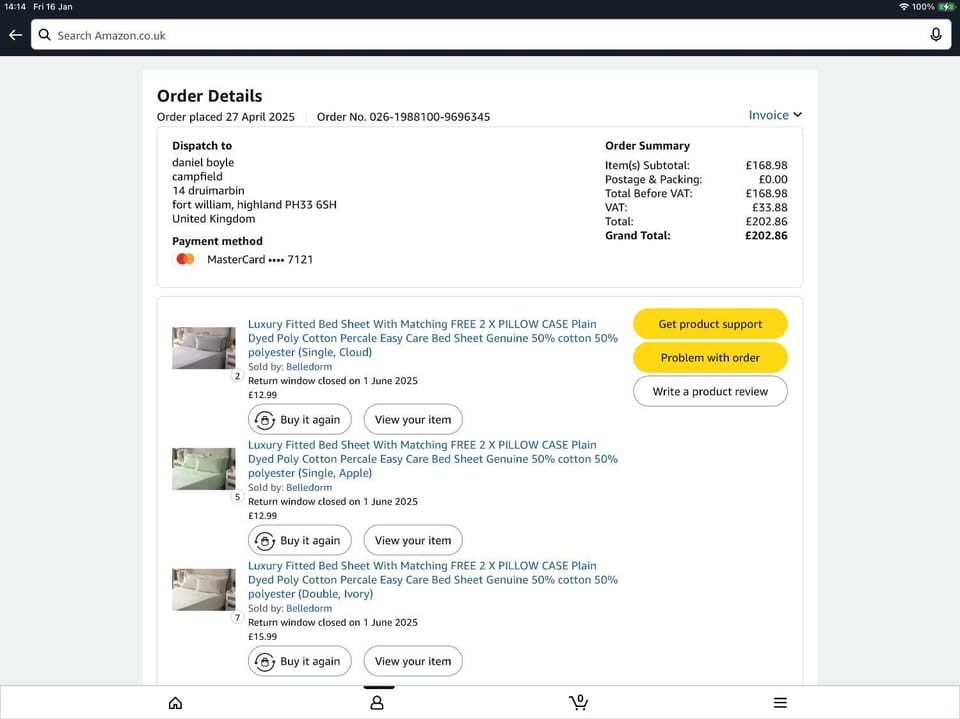The height and width of the screenshot is (719, 960).
Task: Tap the microphone voice search icon
Action: point(935,35)
